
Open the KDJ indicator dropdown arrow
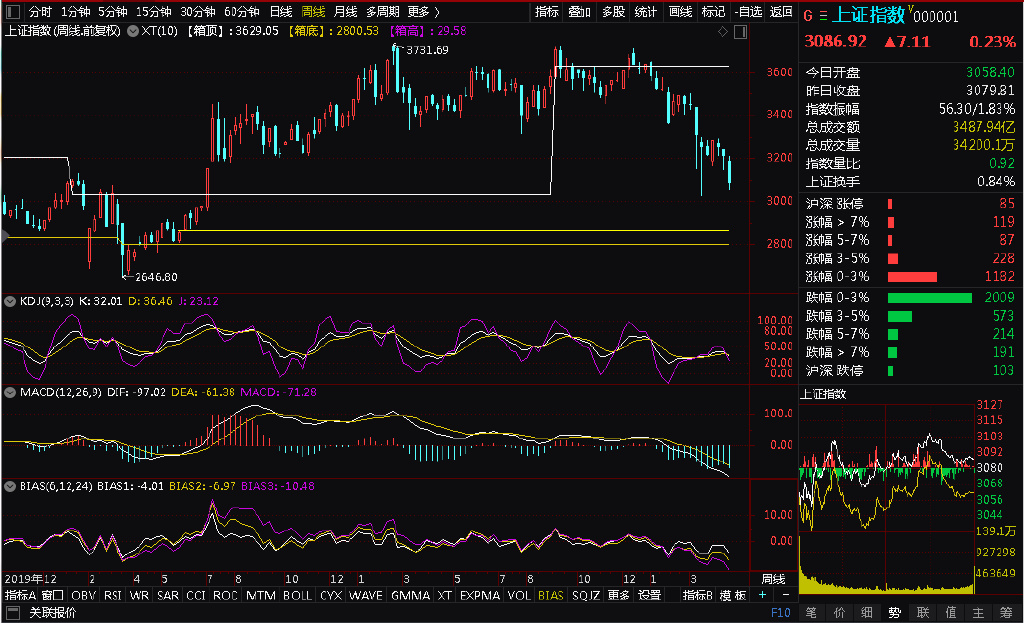[x=10, y=300]
